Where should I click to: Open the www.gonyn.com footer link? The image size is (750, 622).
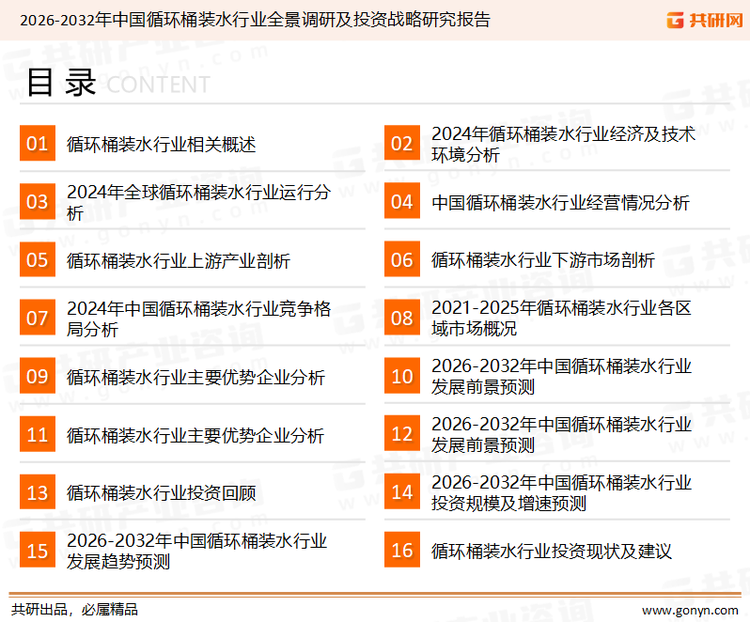coord(690,611)
